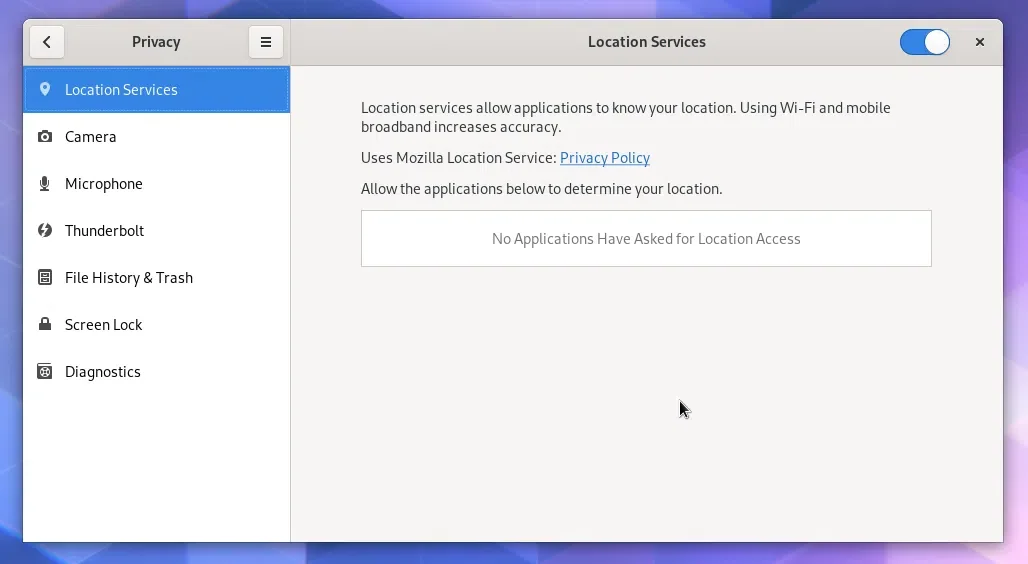Open the Microphone privacy panel
This screenshot has width=1028, height=564.
coord(156,184)
